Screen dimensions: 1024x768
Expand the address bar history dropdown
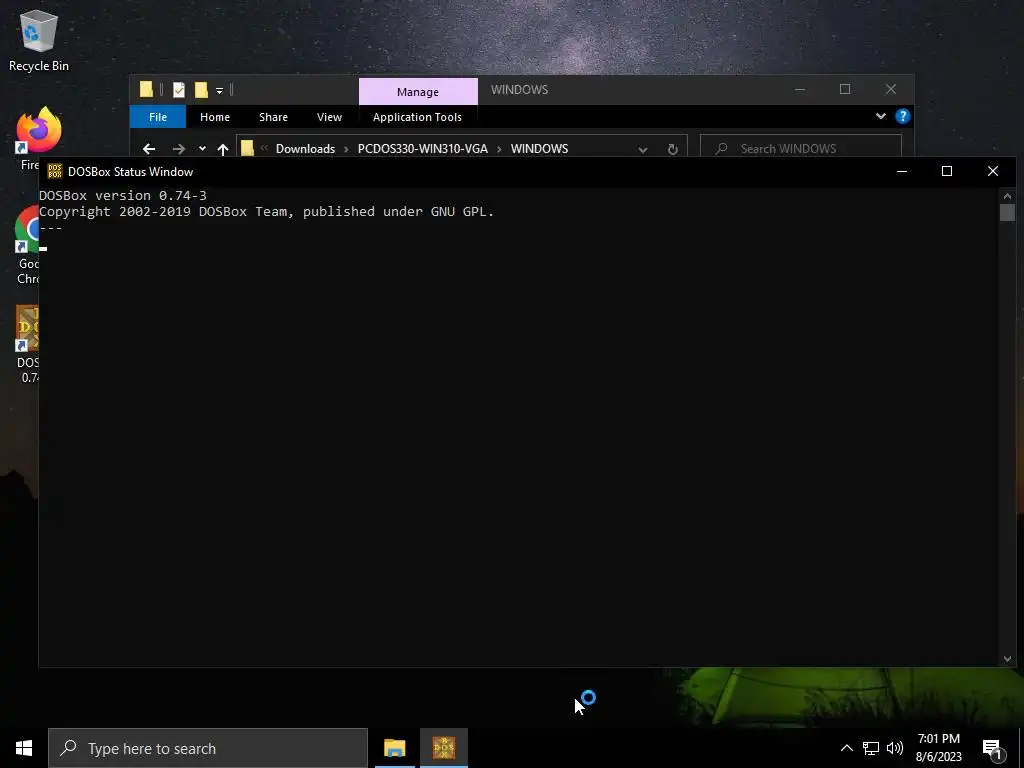(x=643, y=150)
